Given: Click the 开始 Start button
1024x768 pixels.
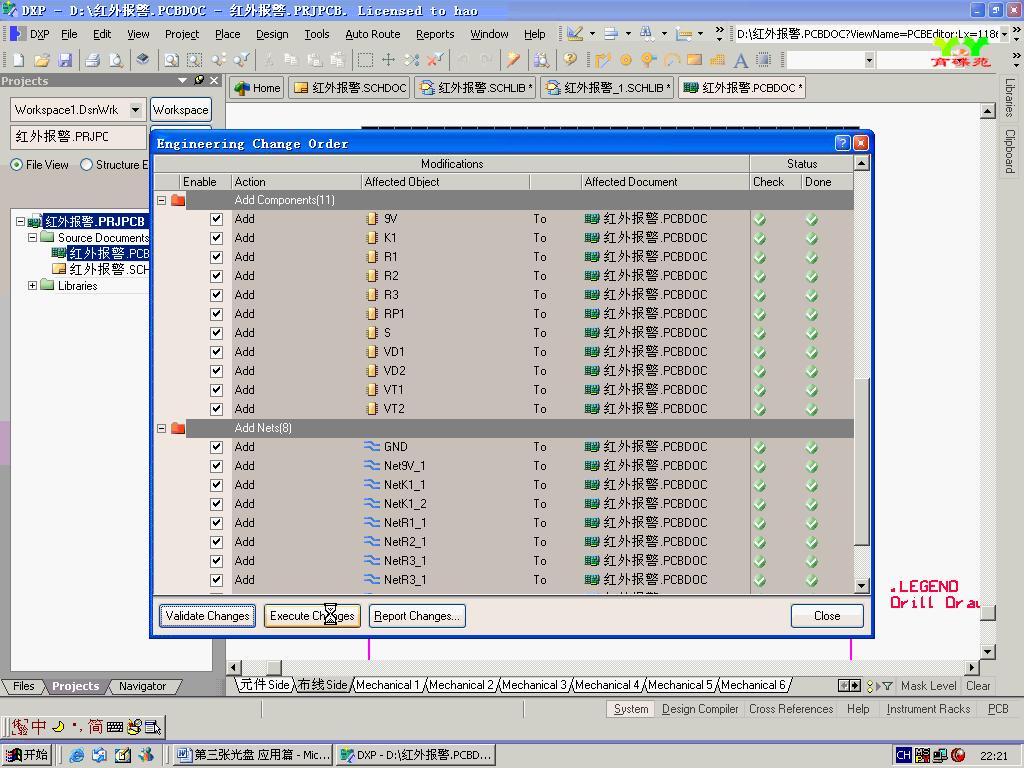Looking at the screenshot, I should (26, 755).
